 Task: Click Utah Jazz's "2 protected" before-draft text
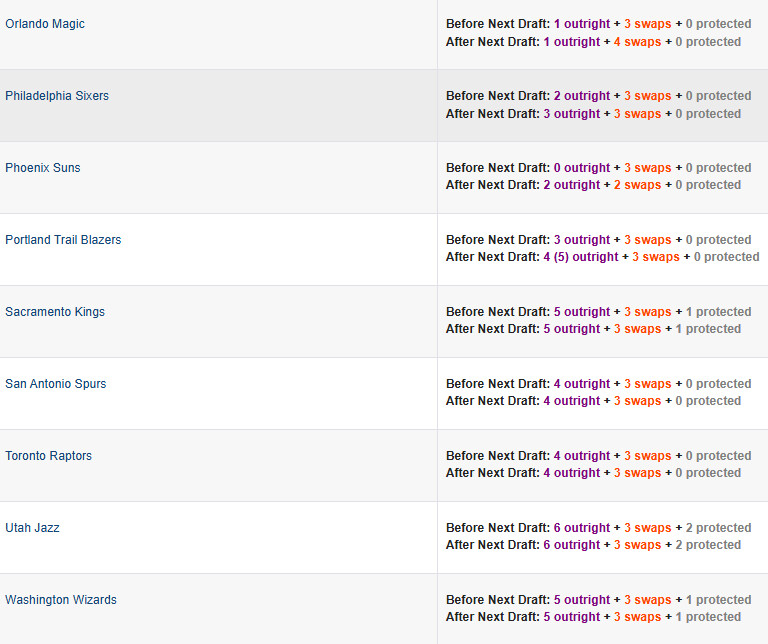click(x=718, y=528)
